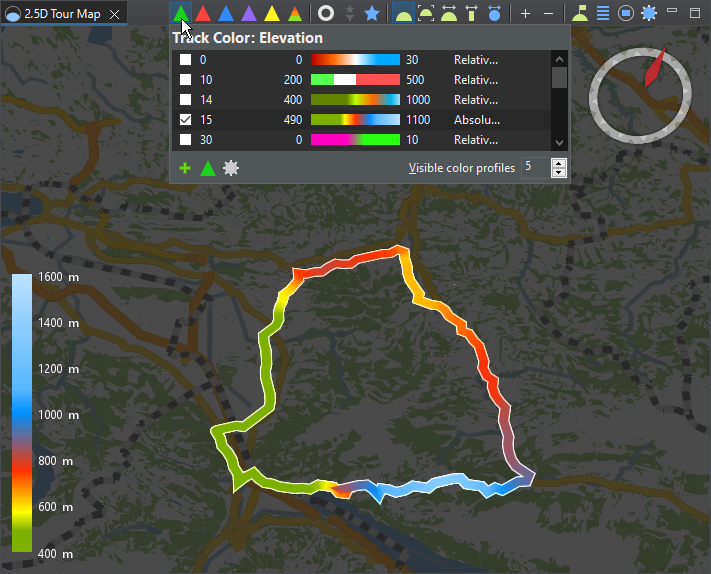Add a new color profile with plus

(185, 168)
